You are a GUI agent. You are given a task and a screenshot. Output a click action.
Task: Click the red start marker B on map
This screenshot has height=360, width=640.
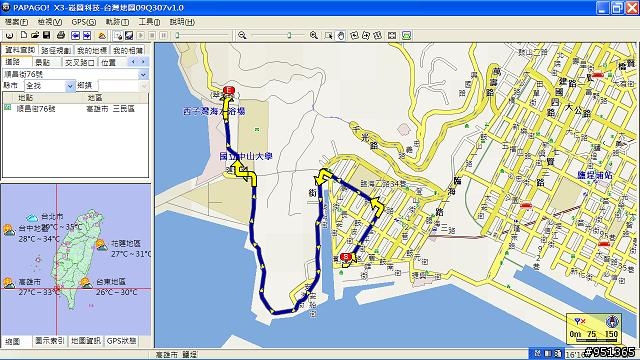(x=346, y=257)
